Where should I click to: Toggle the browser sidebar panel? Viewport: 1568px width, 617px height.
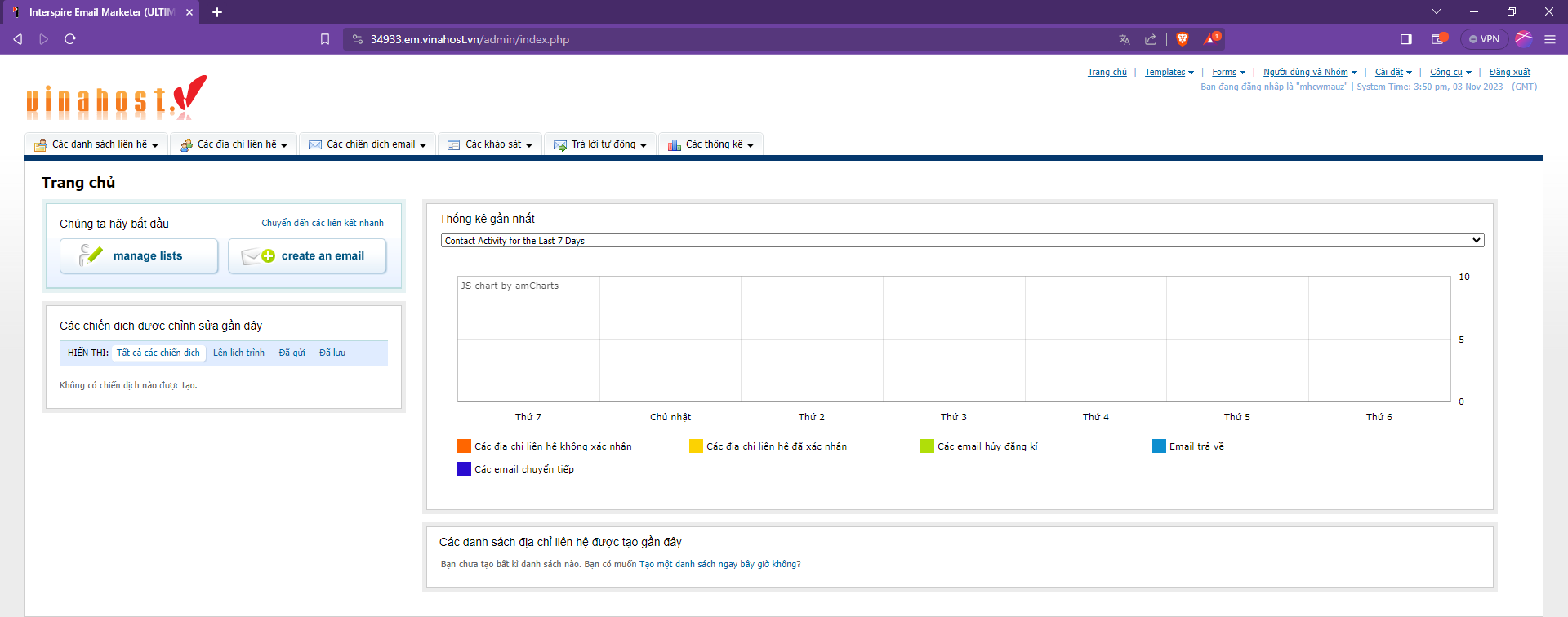(x=1406, y=39)
